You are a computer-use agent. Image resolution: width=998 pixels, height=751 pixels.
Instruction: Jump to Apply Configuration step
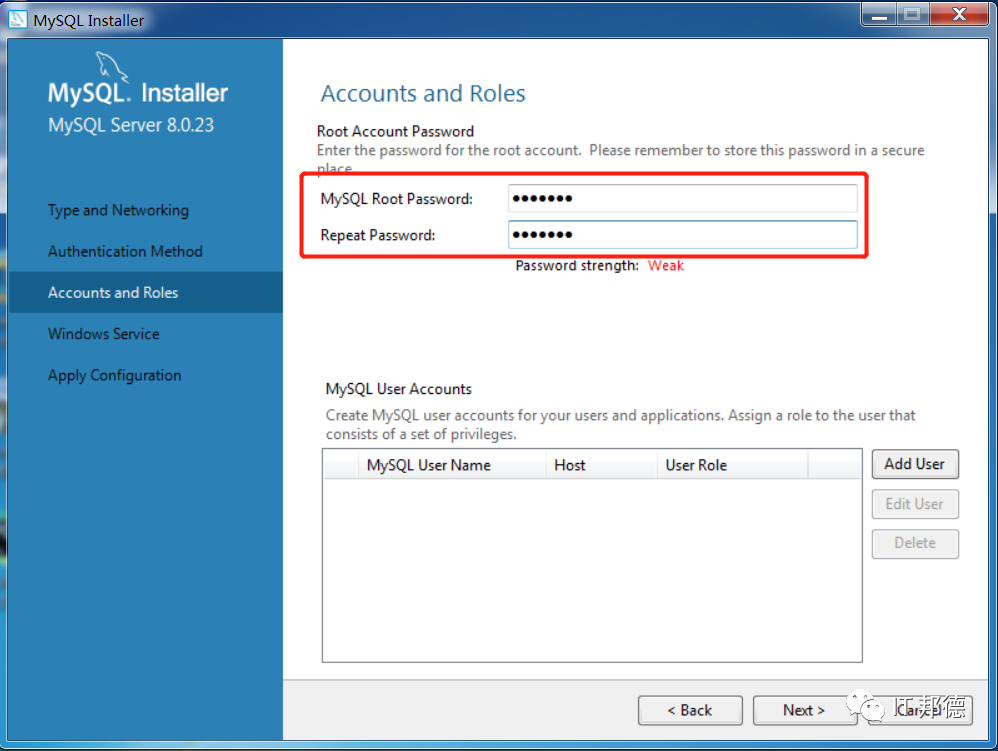tap(115, 376)
